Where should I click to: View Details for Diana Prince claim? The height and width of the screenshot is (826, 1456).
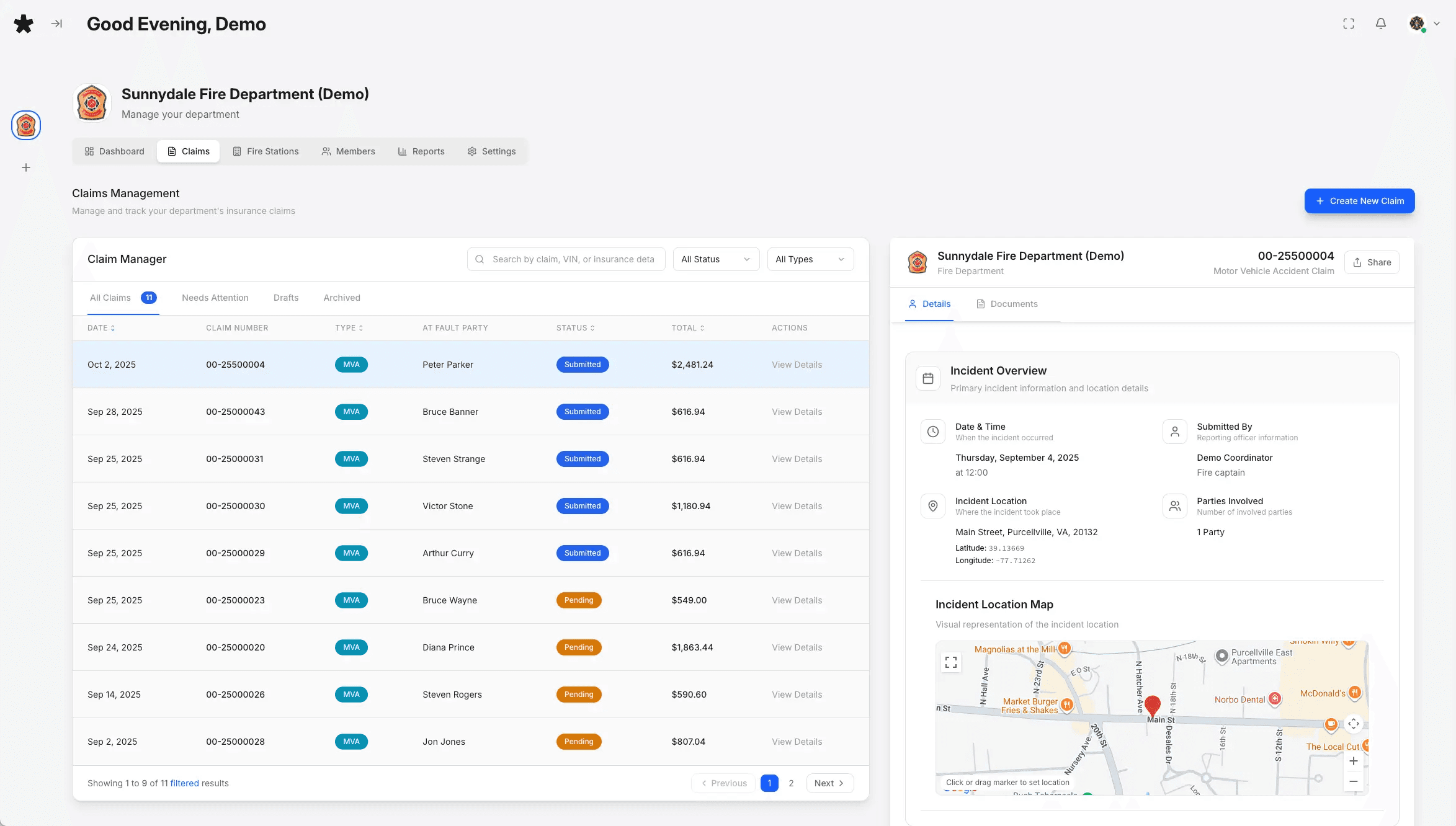tap(797, 647)
